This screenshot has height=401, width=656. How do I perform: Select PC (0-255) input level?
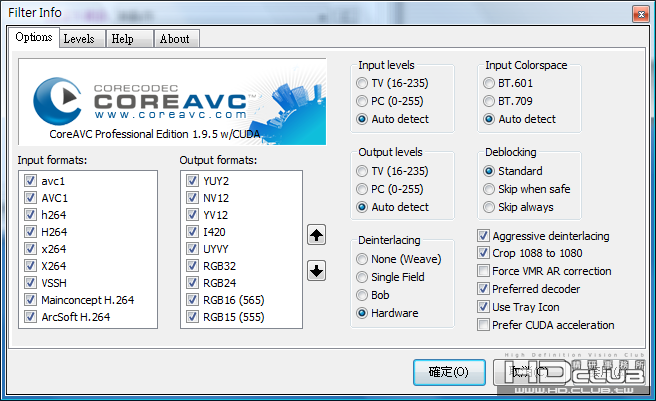pyautogui.click(x=362, y=101)
